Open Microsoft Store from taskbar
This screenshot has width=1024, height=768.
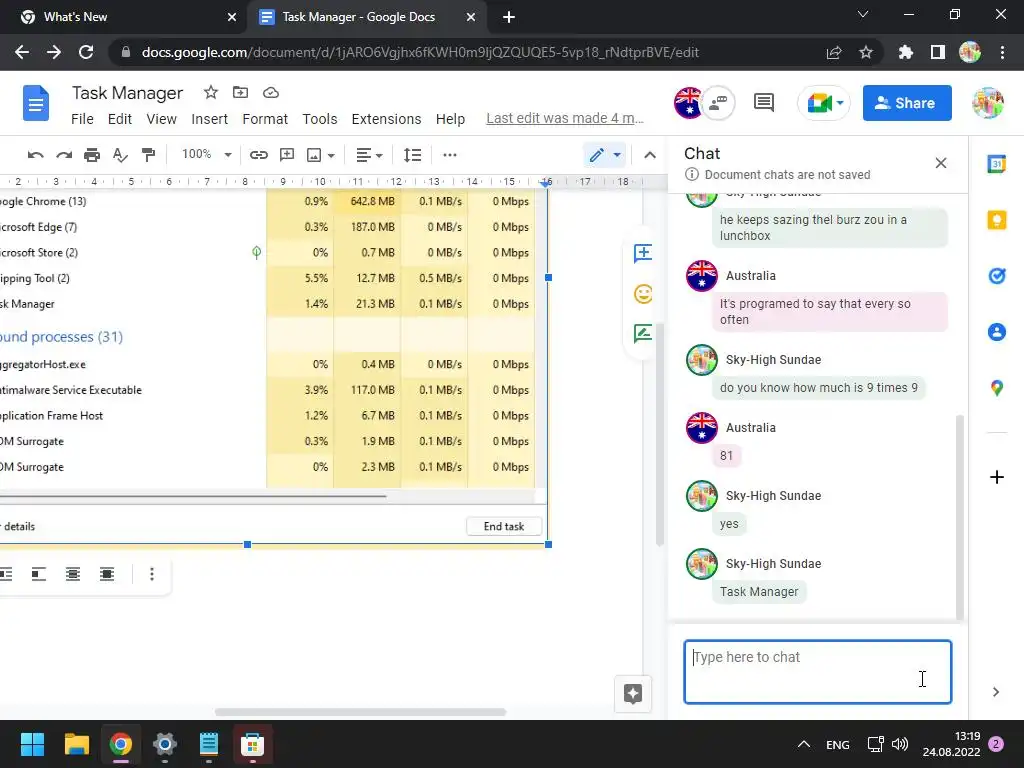coord(252,744)
